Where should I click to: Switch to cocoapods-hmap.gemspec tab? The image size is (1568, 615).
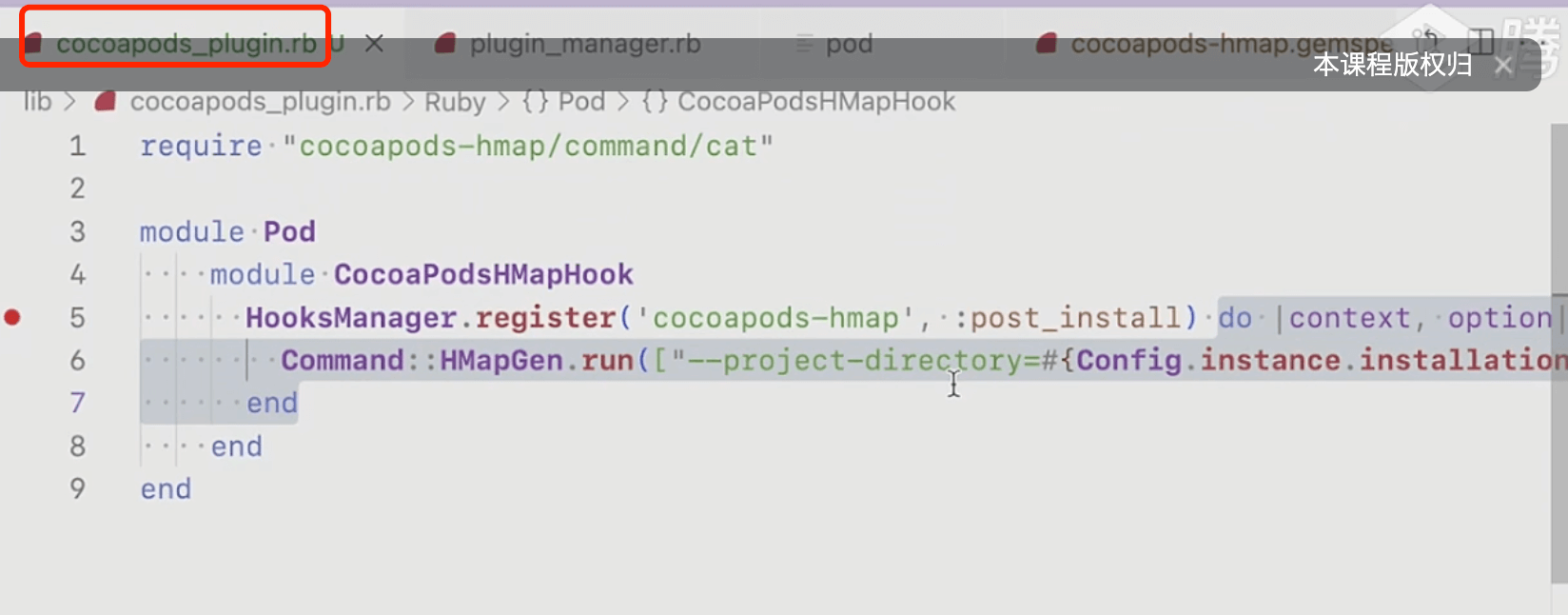tap(1229, 44)
